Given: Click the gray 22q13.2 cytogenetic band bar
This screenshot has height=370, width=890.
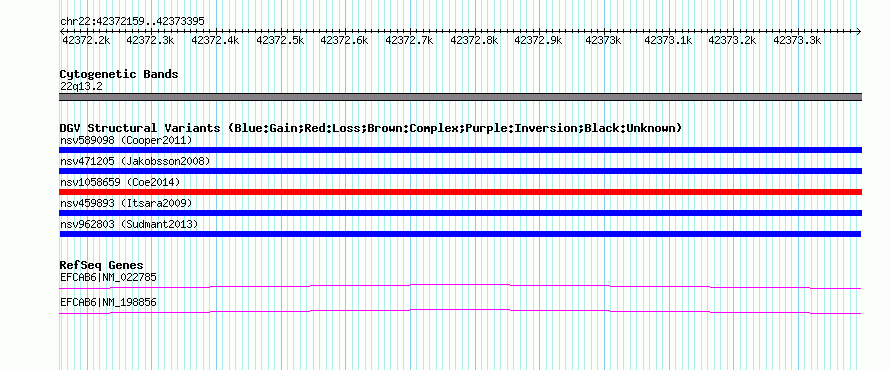Looking at the screenshot, I should coord(460,97).
